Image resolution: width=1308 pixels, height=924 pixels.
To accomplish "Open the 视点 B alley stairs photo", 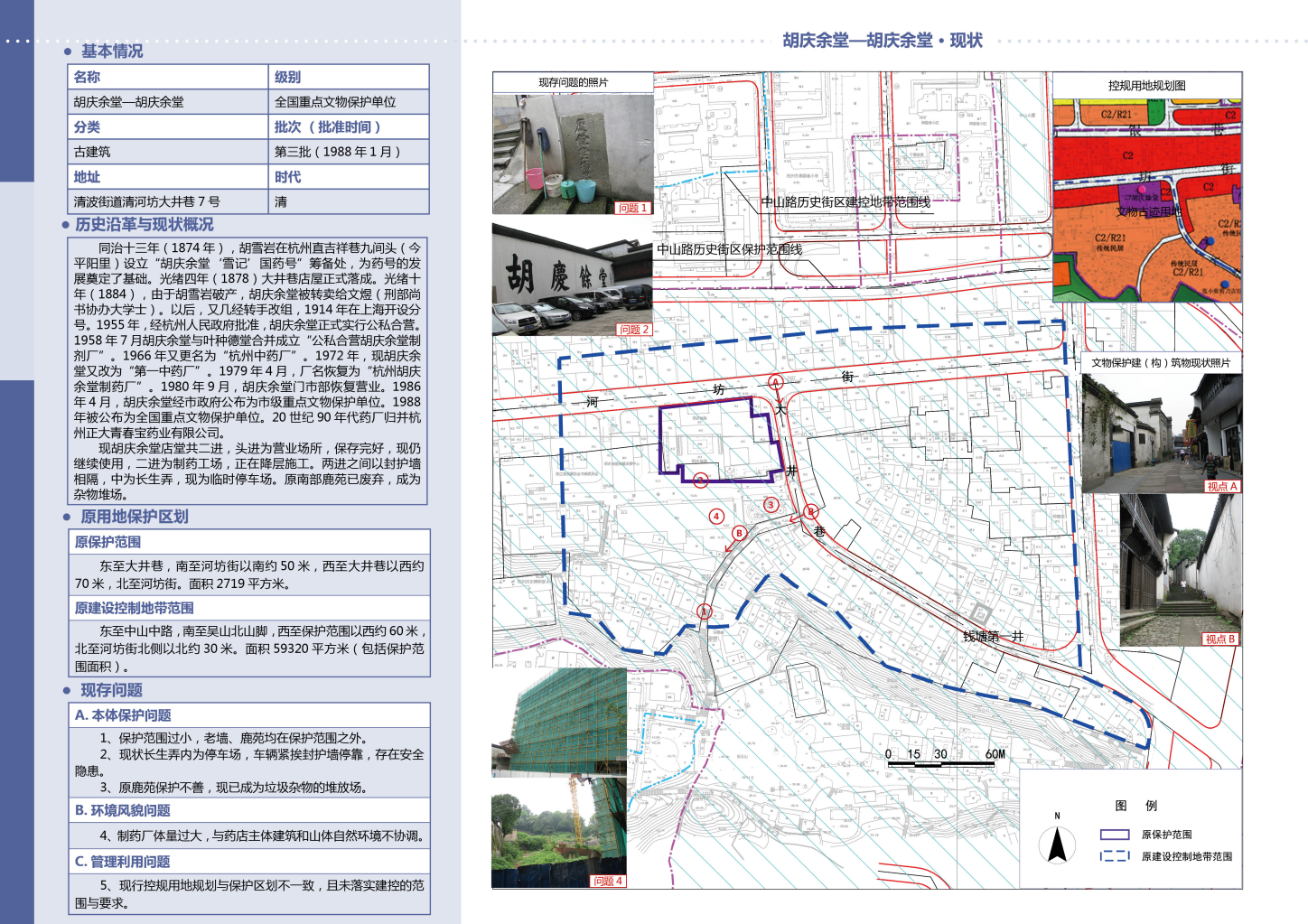I will [x=1181, y=570].
